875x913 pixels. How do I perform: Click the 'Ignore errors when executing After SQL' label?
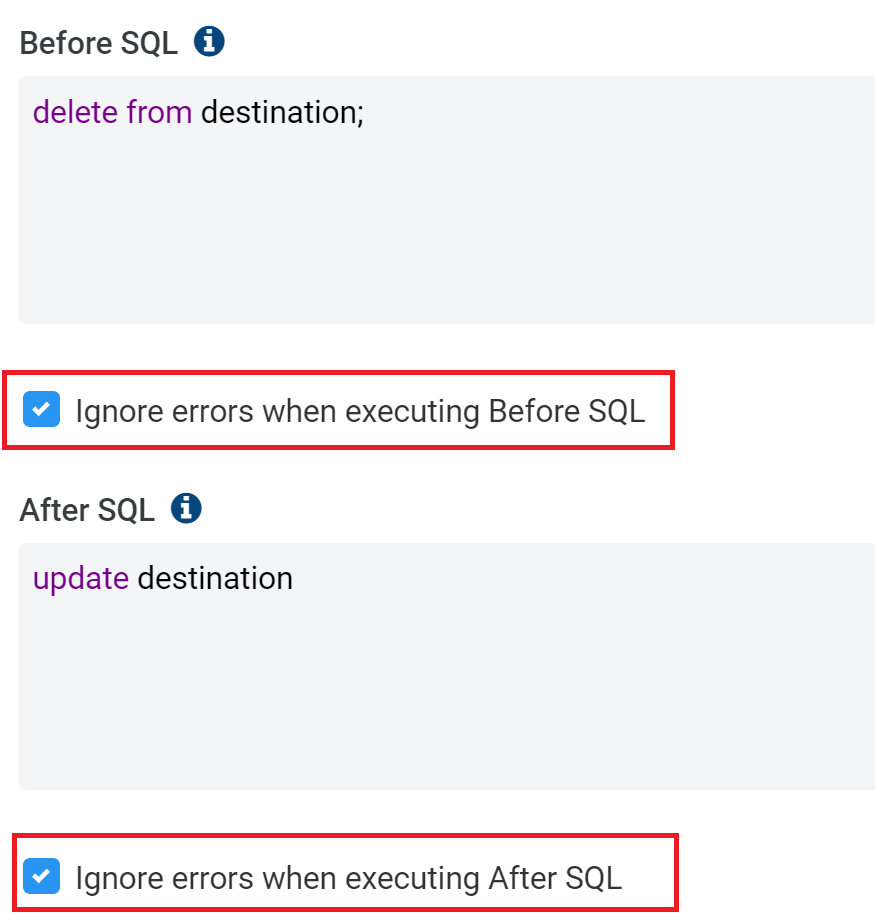tap(349, 878)
